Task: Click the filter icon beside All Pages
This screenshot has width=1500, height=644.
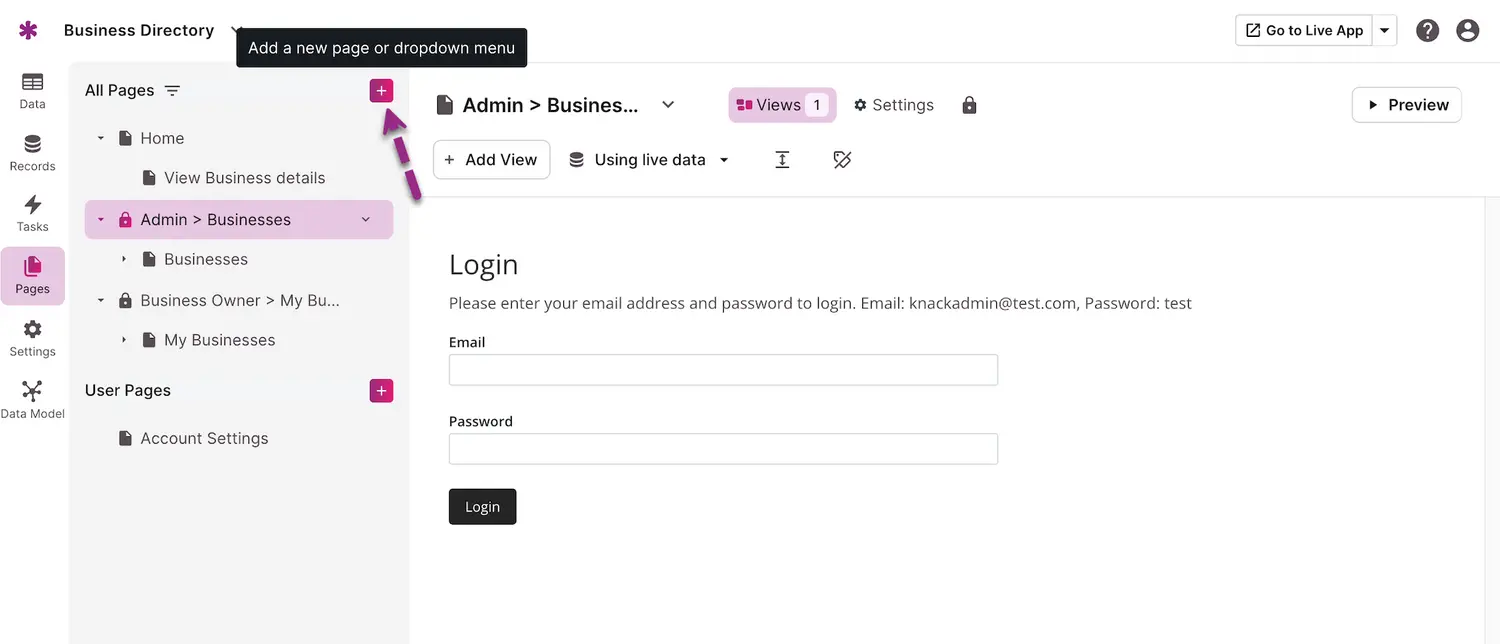Action: tap(173, 91)
